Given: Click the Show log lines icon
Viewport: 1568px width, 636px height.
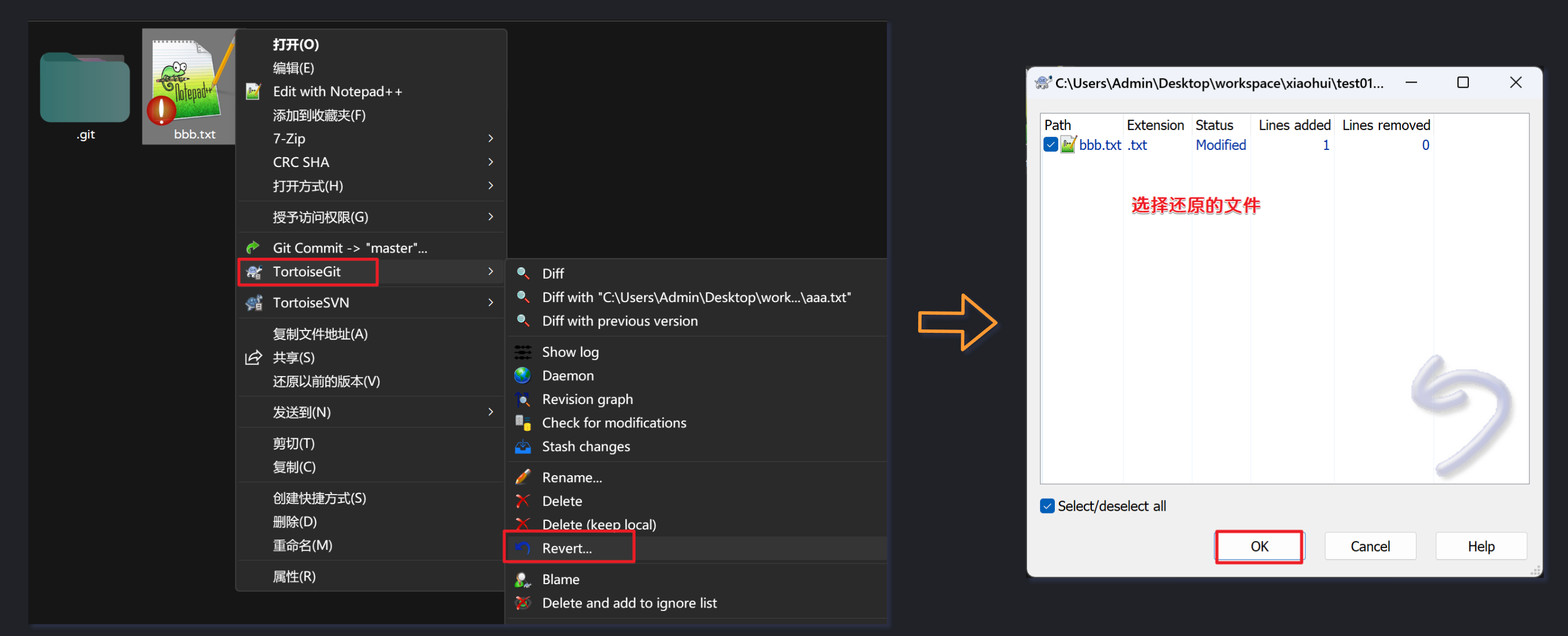Looking at the screenshot, I should pyautogui.click(x=522, y=352).
